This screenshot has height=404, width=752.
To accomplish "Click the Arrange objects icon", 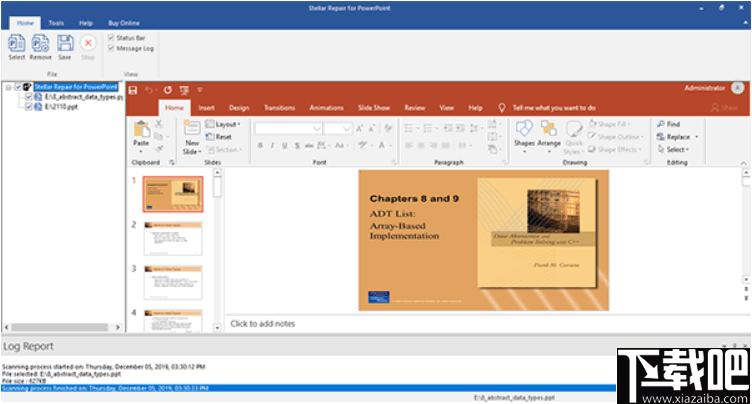I will click(549, 129).
